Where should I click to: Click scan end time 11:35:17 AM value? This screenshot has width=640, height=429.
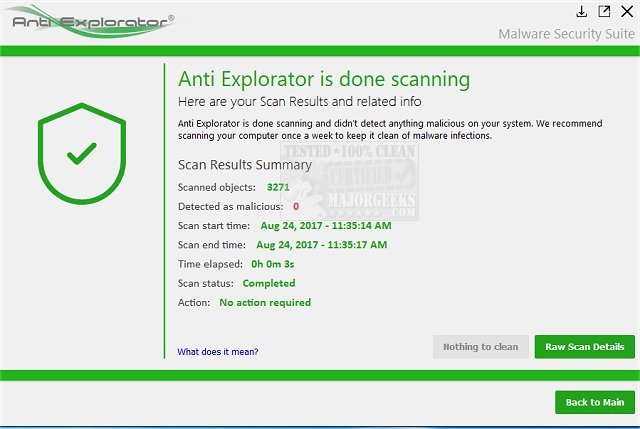tap(322, 245)
